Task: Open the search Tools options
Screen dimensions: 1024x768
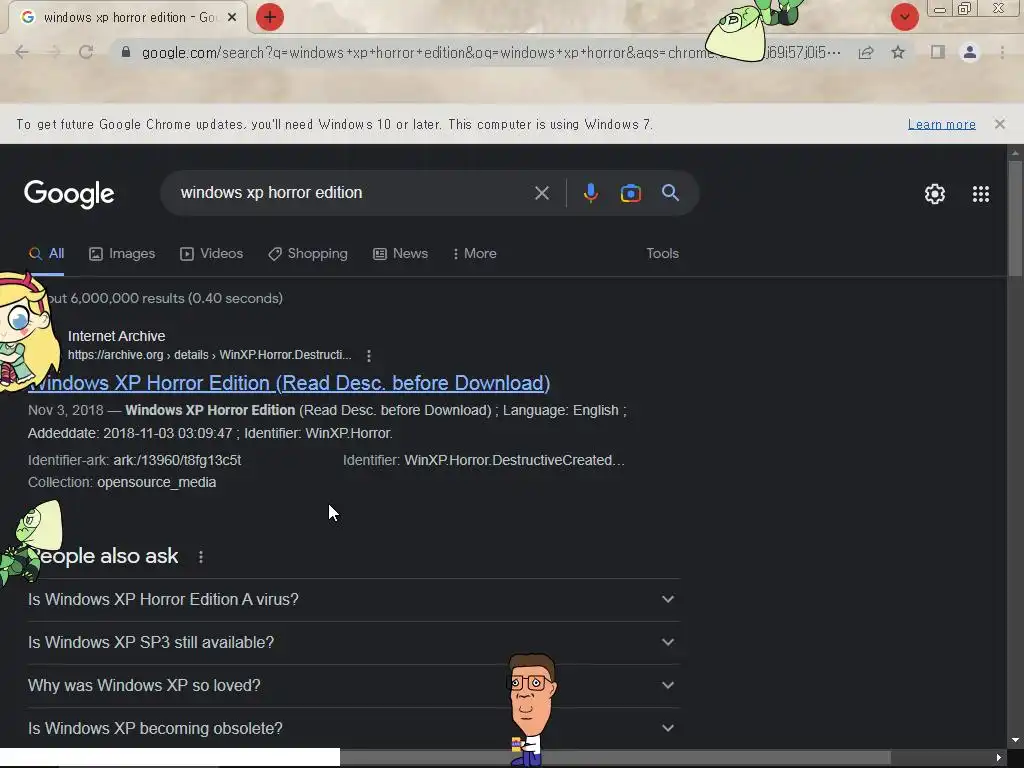Action: (x=662, y=253)
